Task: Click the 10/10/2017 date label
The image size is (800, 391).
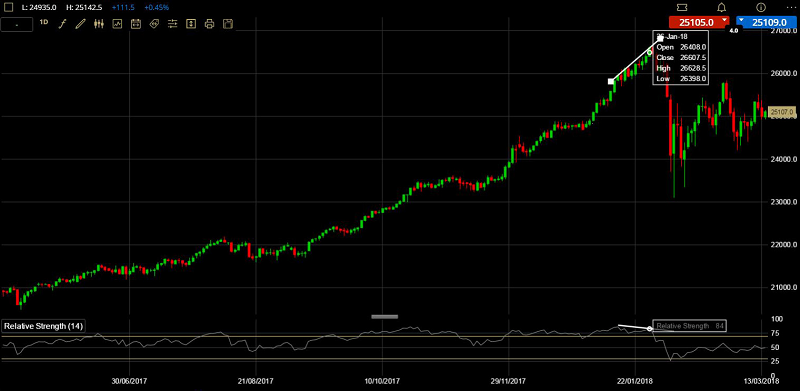Action: tap(382, 381)
